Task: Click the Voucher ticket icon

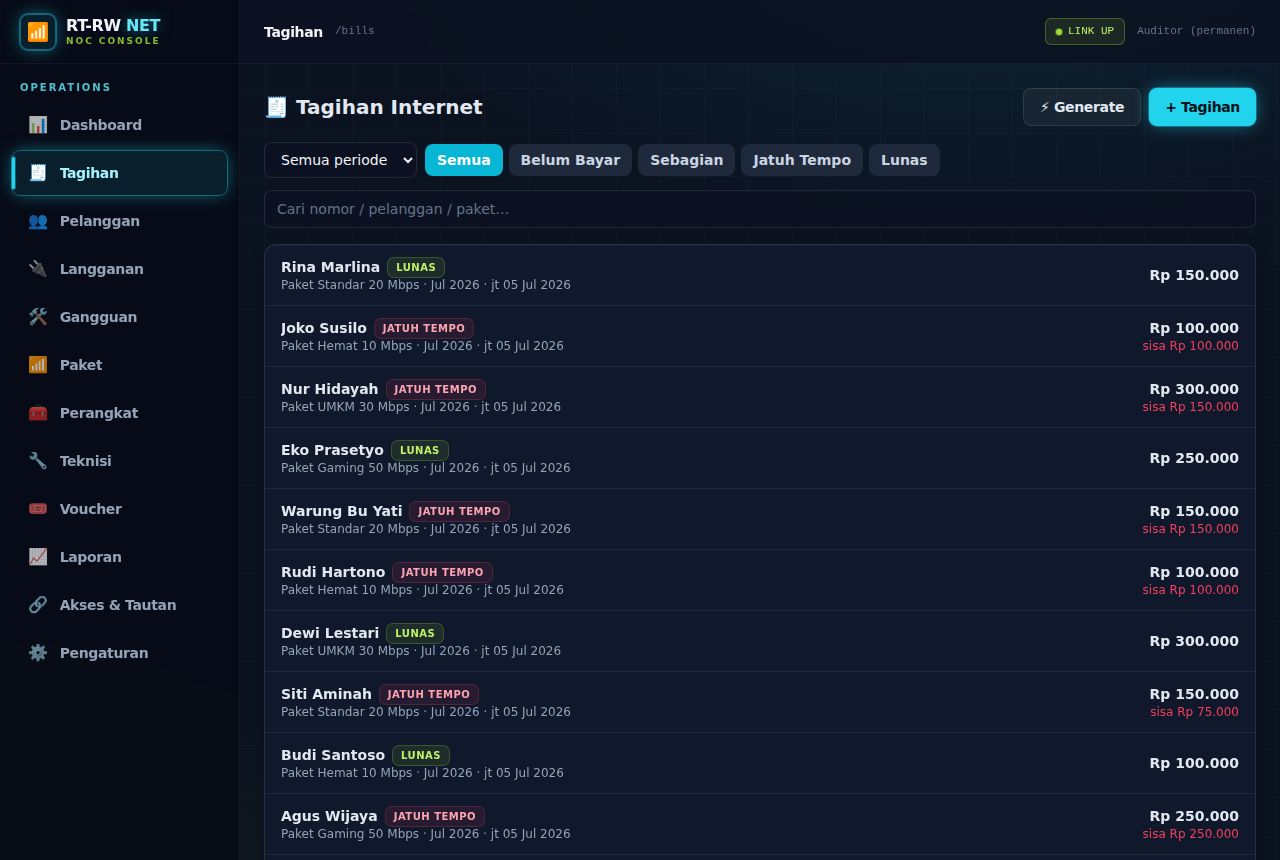Action: tap(38, 509)
